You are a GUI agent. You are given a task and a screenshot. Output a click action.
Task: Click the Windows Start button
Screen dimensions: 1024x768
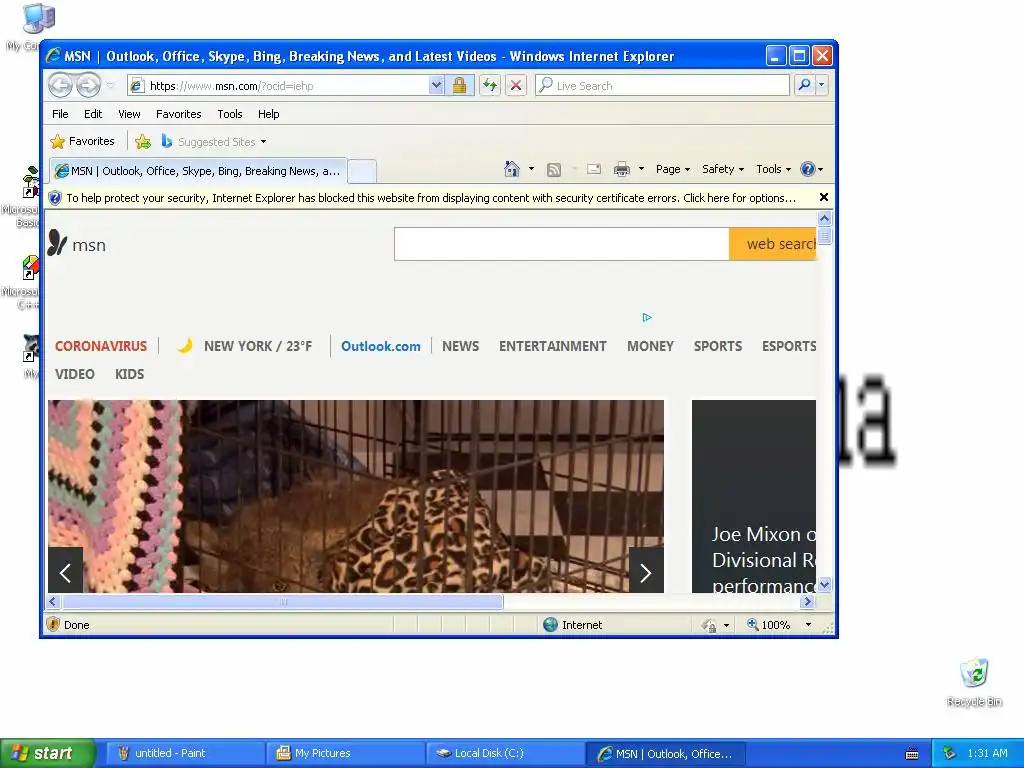(x=48, y=753)
